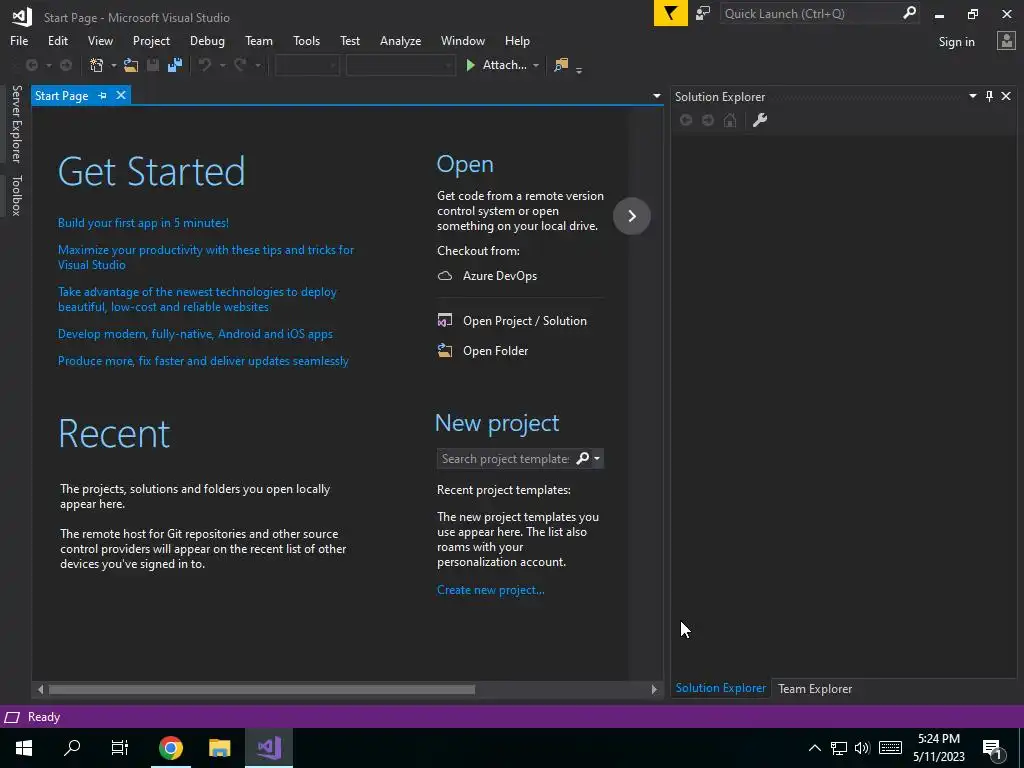Open the View menu
1024x768 pixels.
[100, 40]
